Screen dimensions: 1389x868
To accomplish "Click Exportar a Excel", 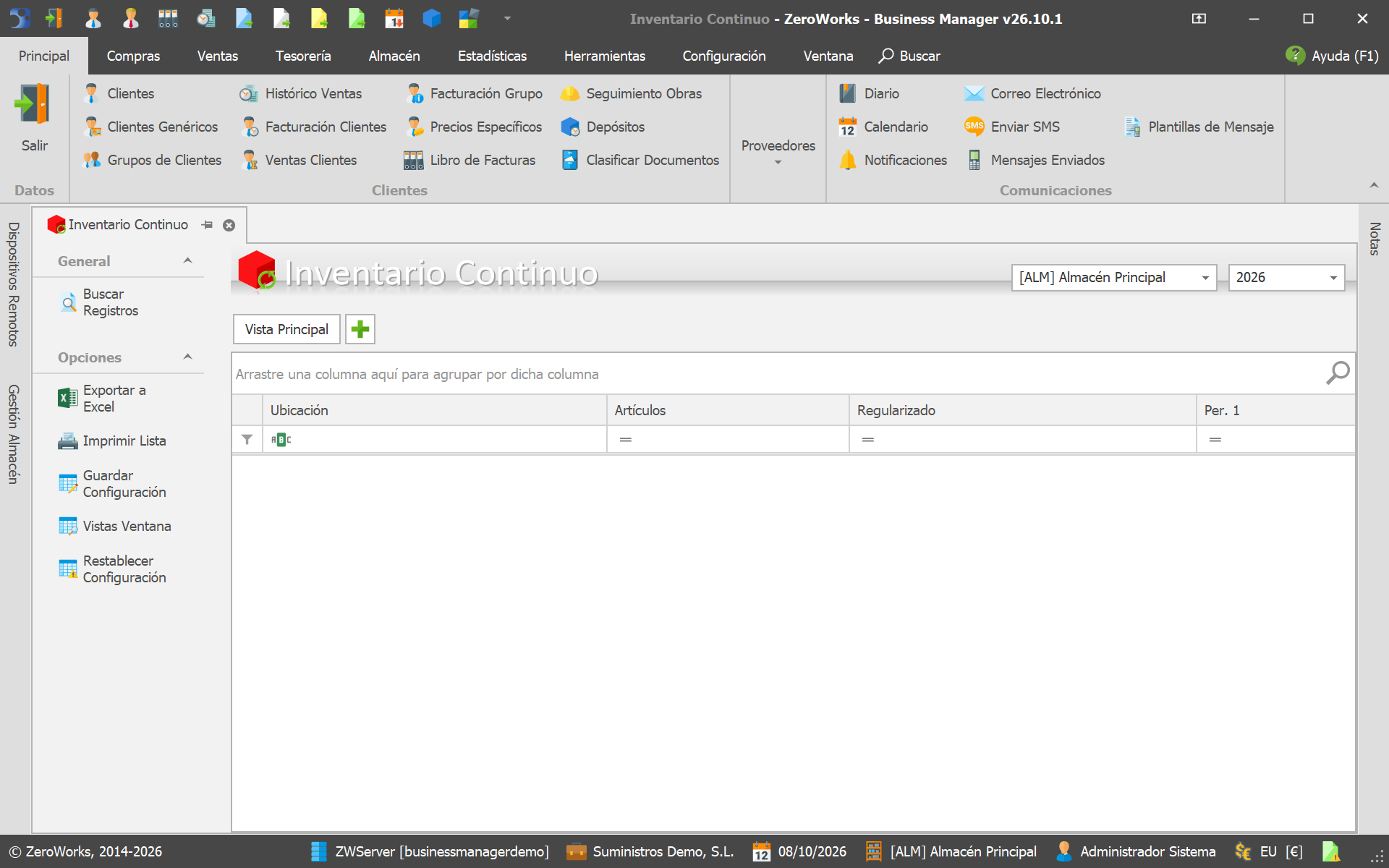I will pos(103,399).
